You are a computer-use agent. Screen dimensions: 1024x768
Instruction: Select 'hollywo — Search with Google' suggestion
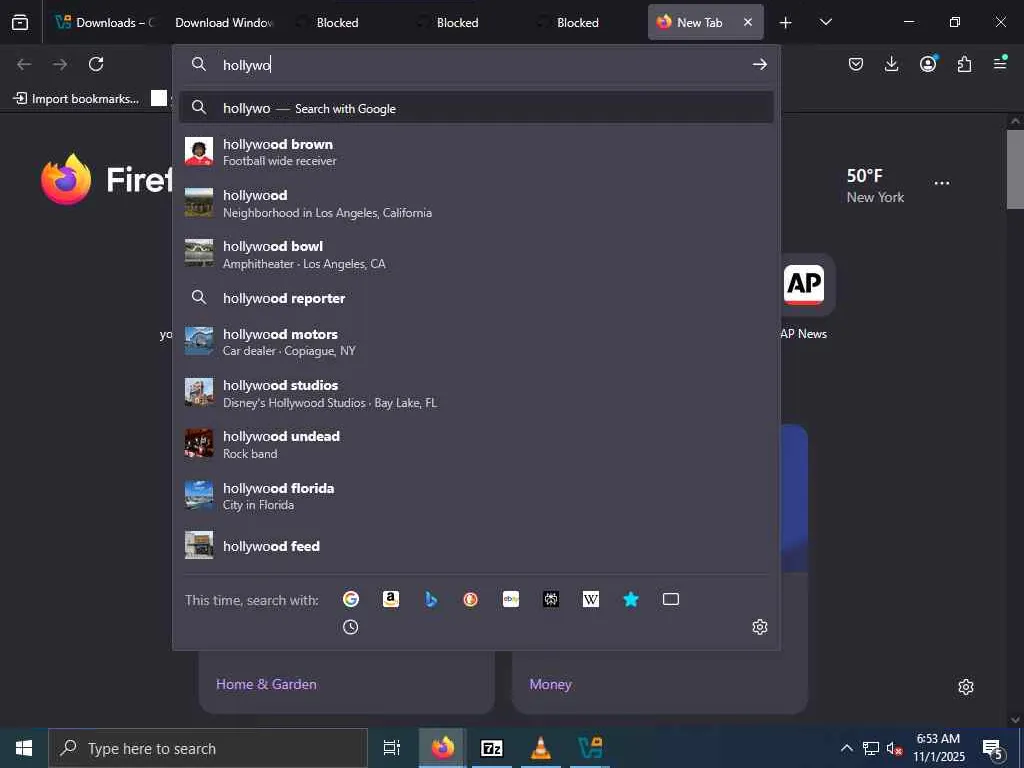(476, 108)
